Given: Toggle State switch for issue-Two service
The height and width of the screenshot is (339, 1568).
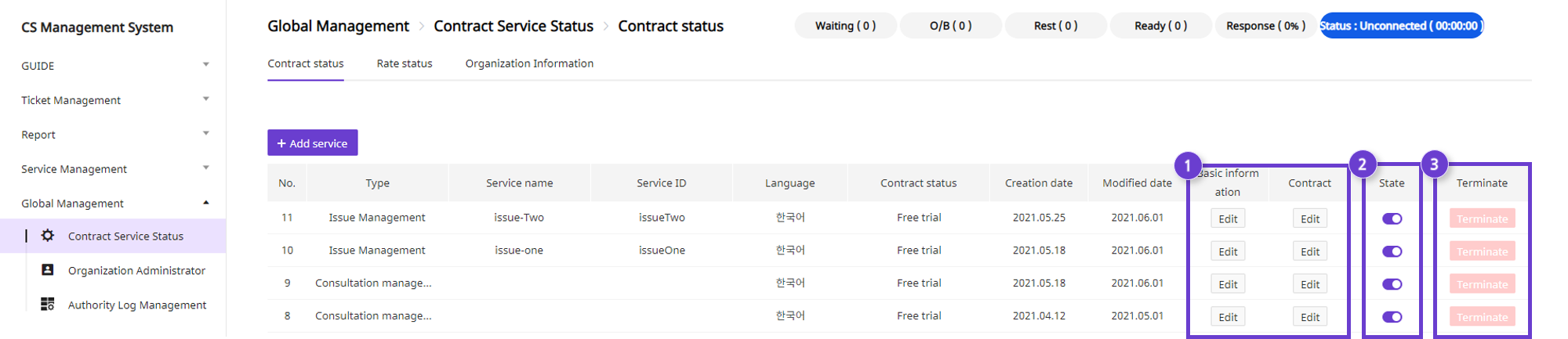Looking at the screenshot, I should tap(1392, 219).
